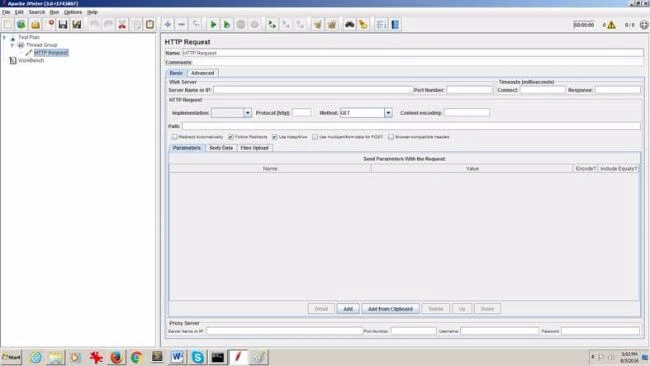Viewport: 650px width, 366px height.
Task: Switch to the Advanced tab
Action: [203, 73]
